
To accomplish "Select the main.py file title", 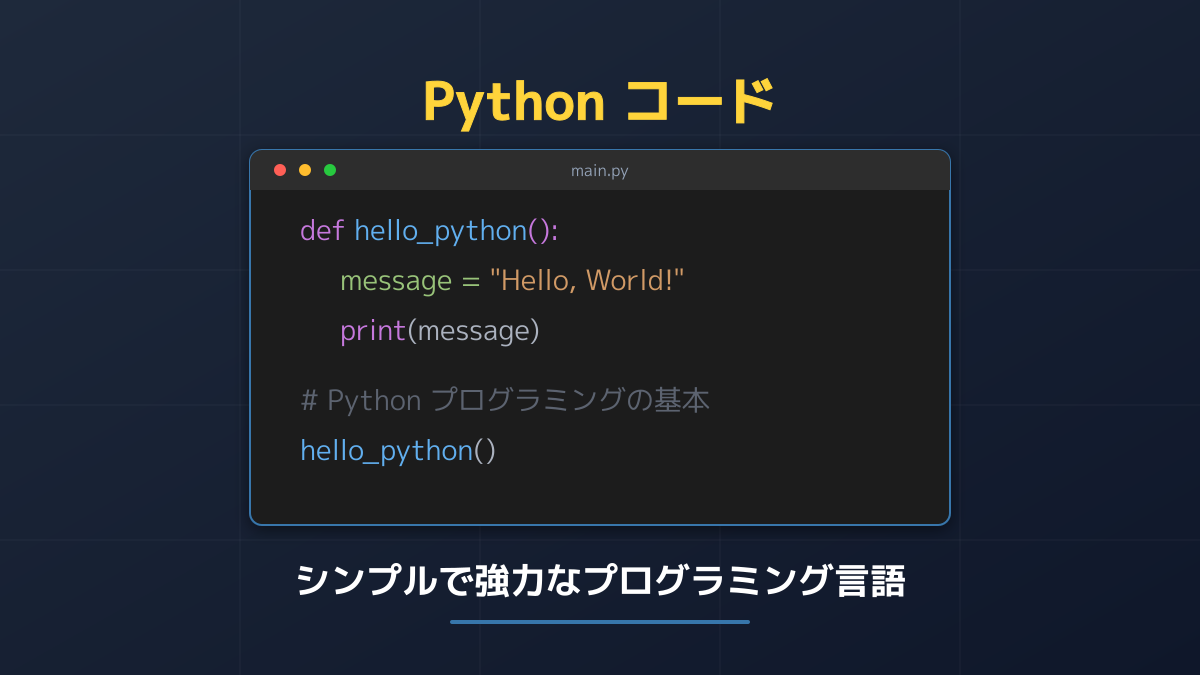I will click(x=599, y=171).
